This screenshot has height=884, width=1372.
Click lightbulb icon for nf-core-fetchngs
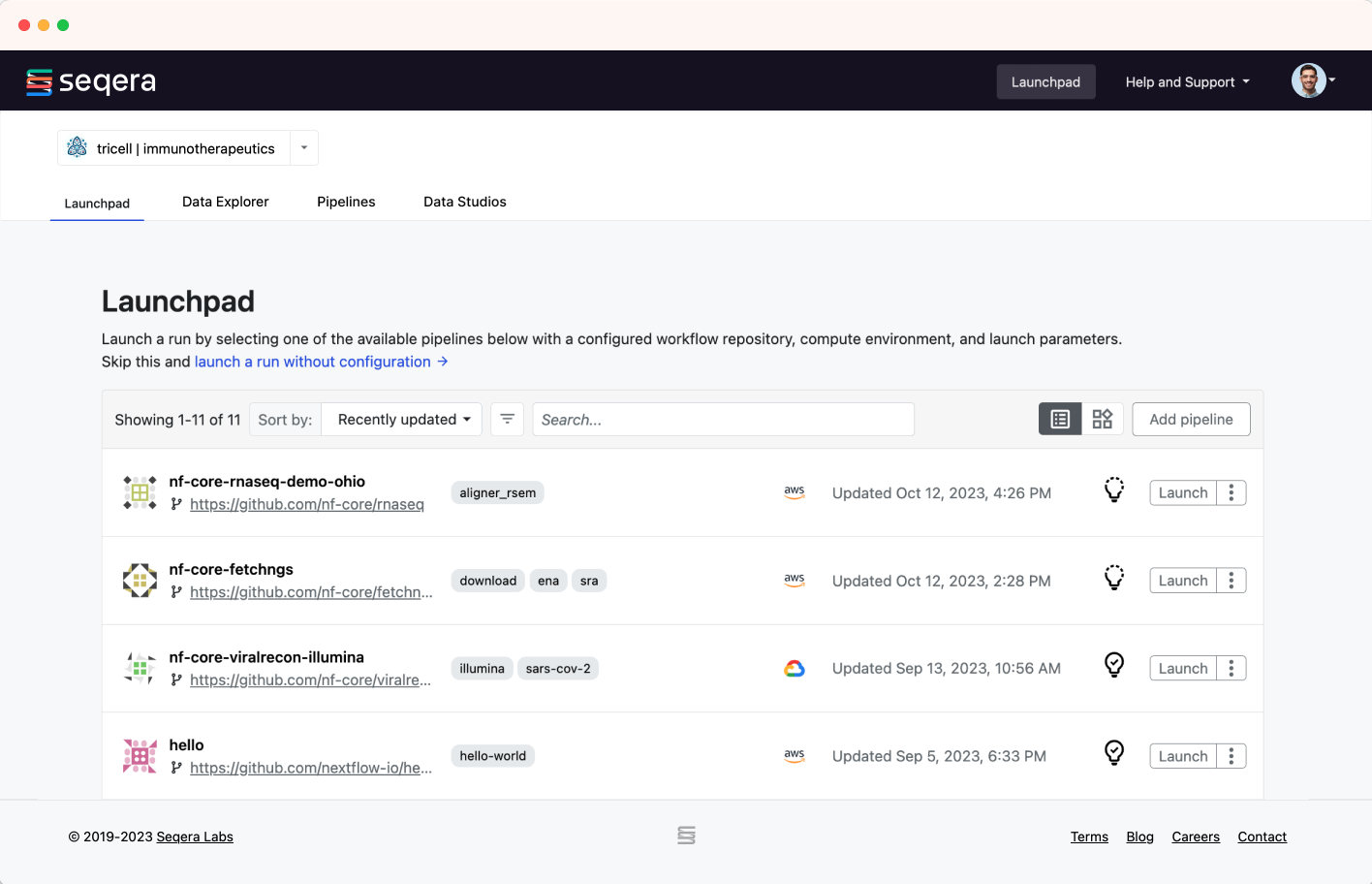1114,579
